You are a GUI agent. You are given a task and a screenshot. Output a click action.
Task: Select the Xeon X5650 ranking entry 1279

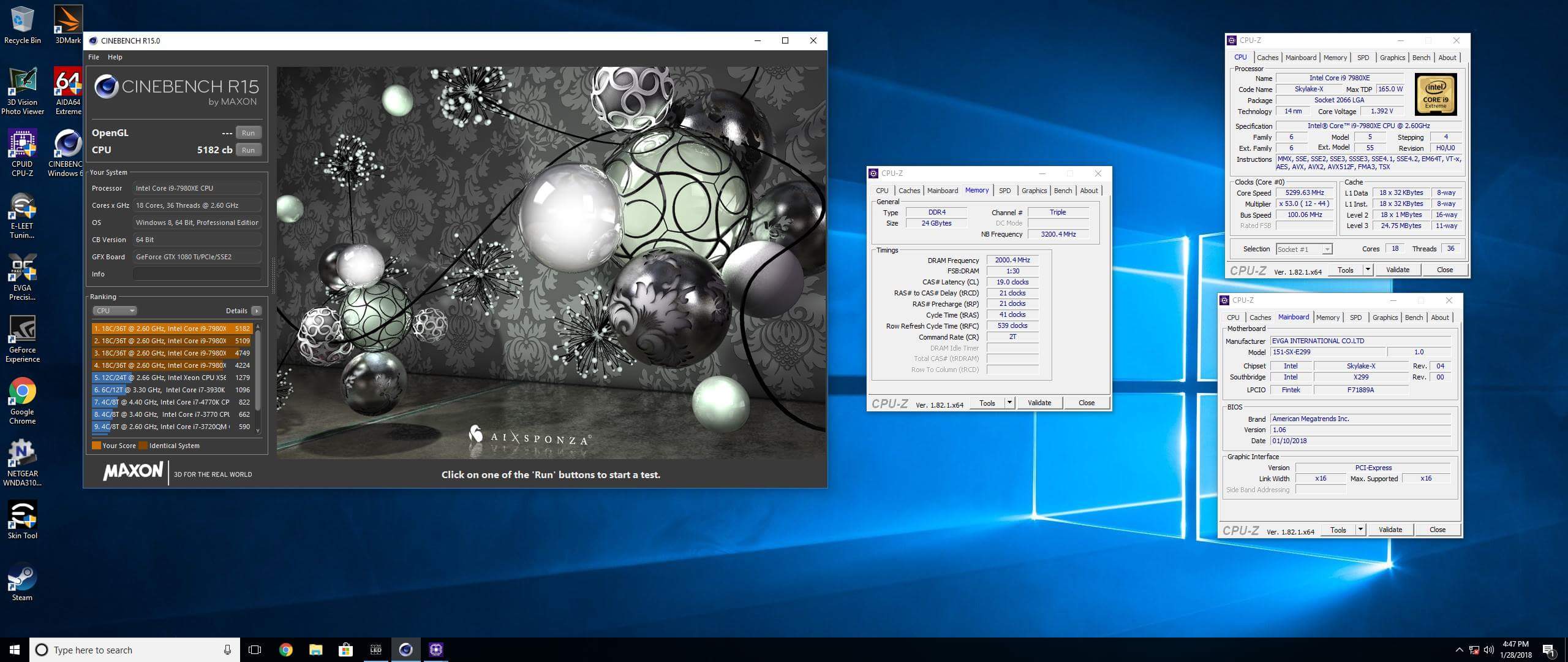click(x=172, y=378)
